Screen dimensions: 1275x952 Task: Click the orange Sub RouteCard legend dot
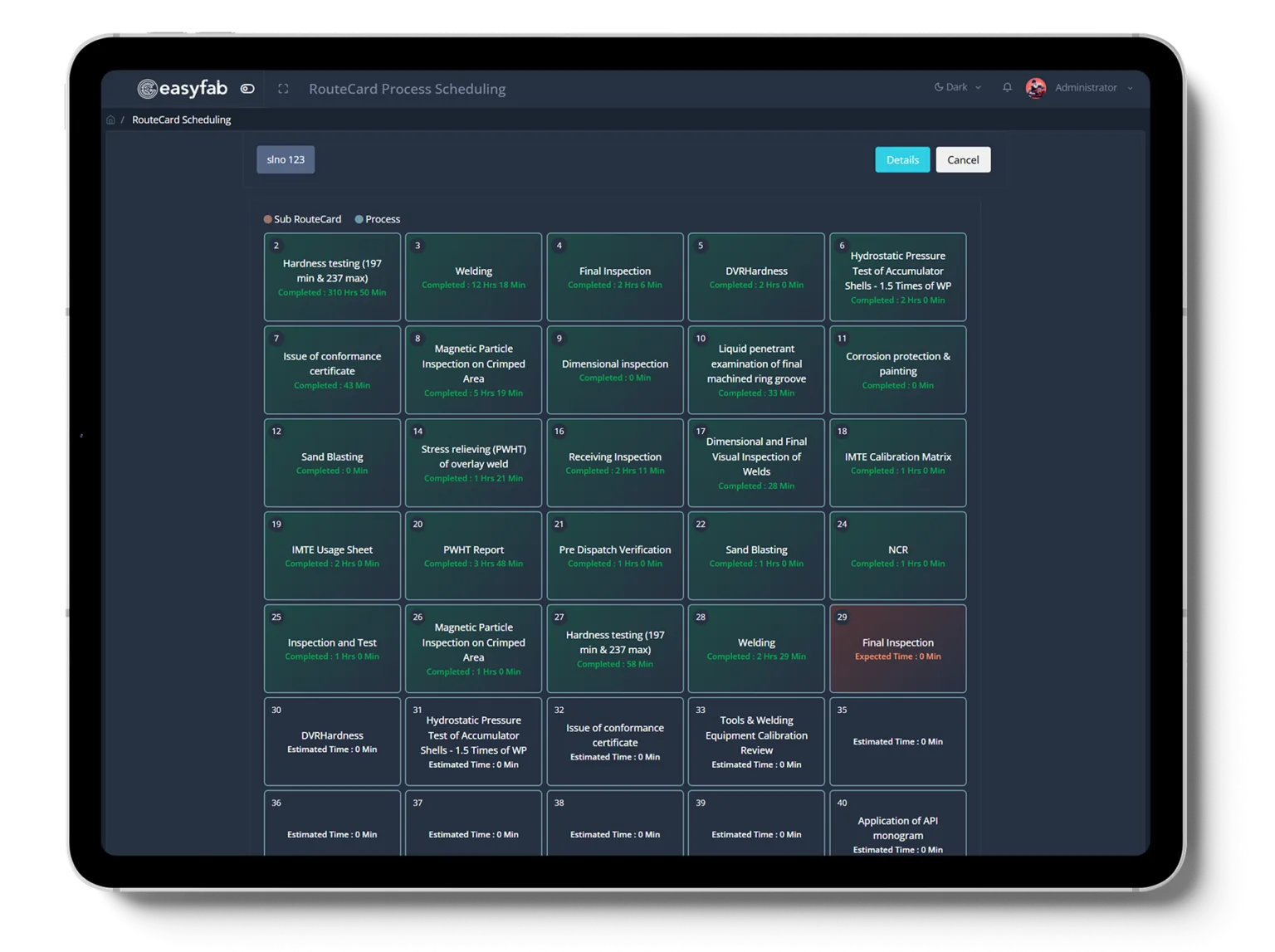[267, 219]
